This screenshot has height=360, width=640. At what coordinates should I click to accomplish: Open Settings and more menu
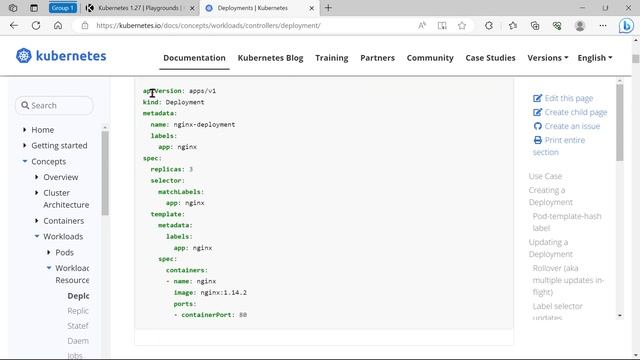click(603, 25)
